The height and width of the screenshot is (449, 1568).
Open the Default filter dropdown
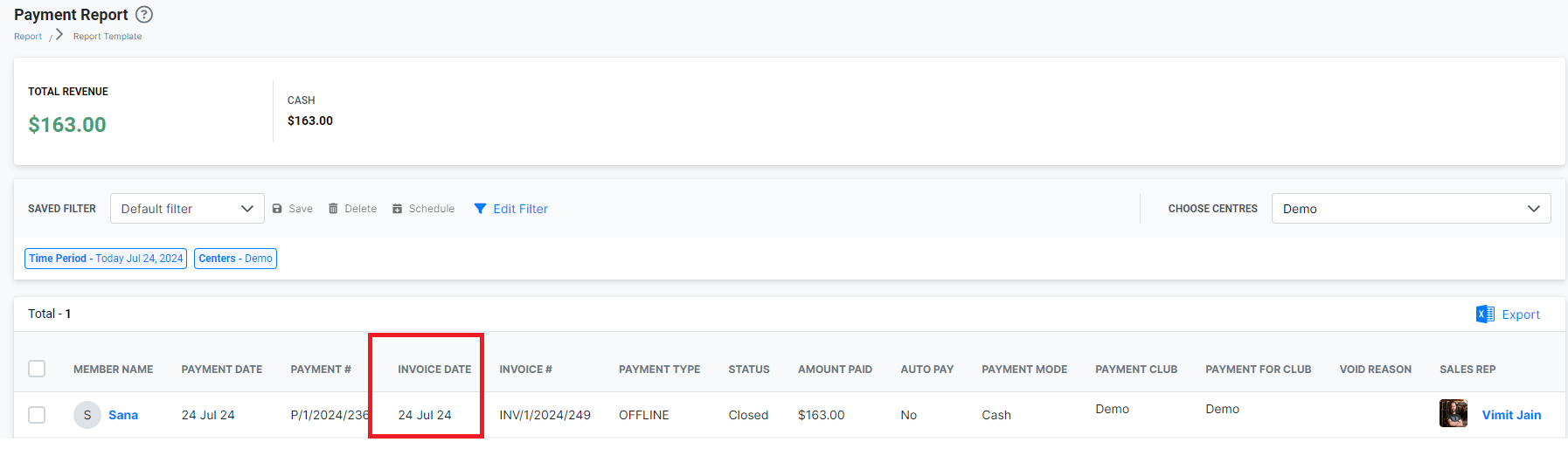187,209
